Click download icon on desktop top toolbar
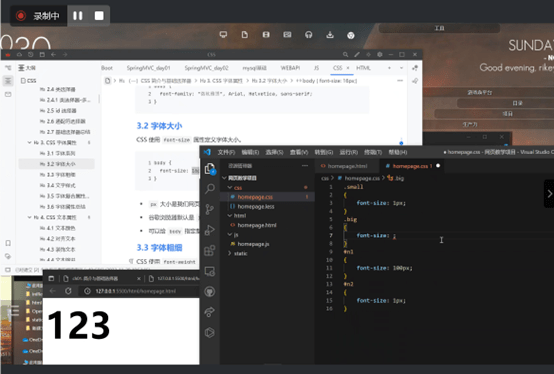 [330, 35]
